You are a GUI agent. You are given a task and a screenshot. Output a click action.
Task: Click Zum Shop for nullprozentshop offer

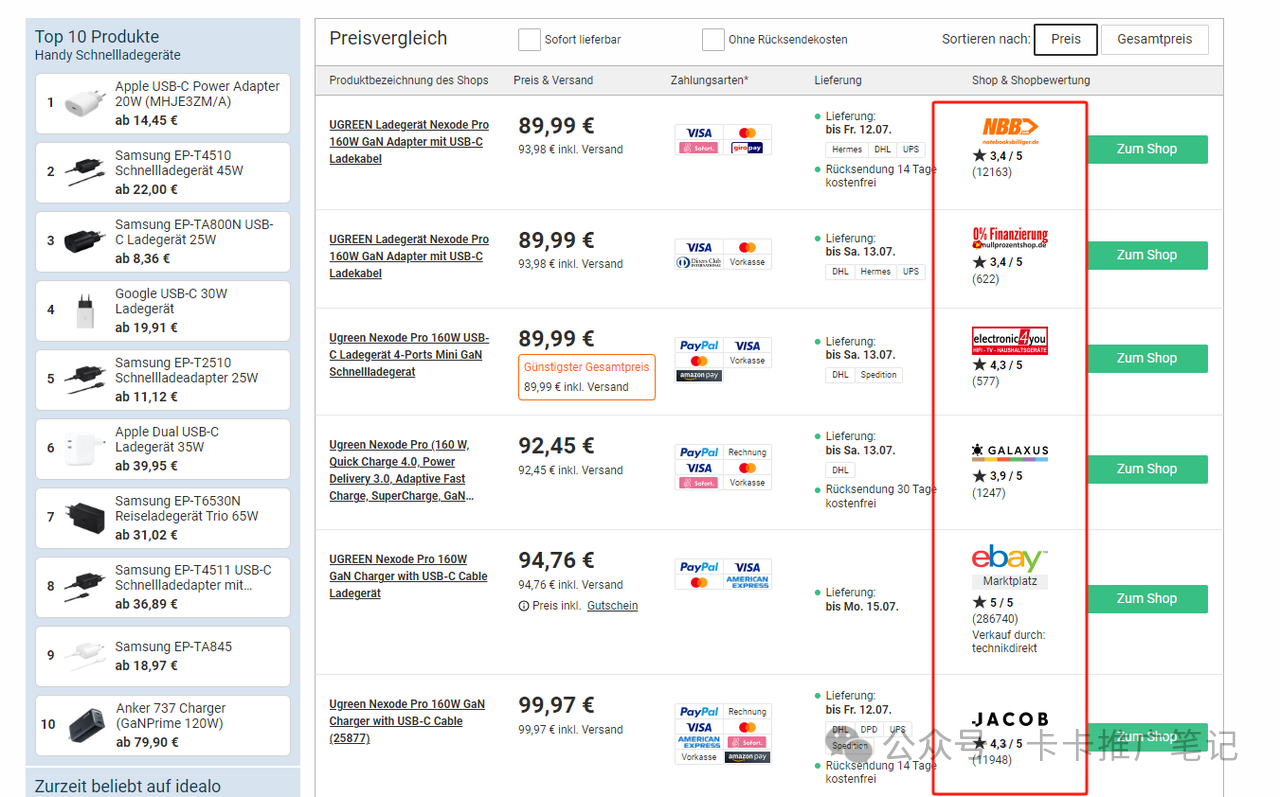click(x=1147, y=255)
